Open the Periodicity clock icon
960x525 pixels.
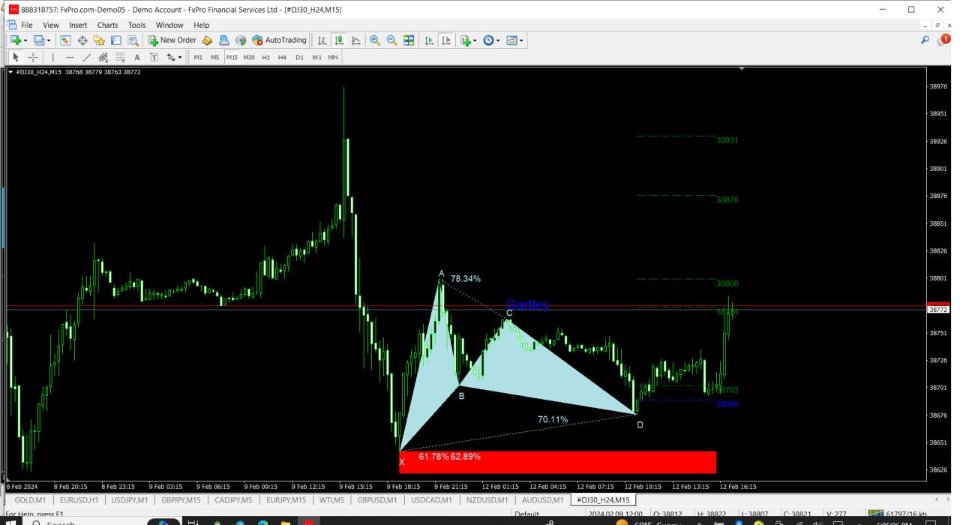(x=488, y=40)
